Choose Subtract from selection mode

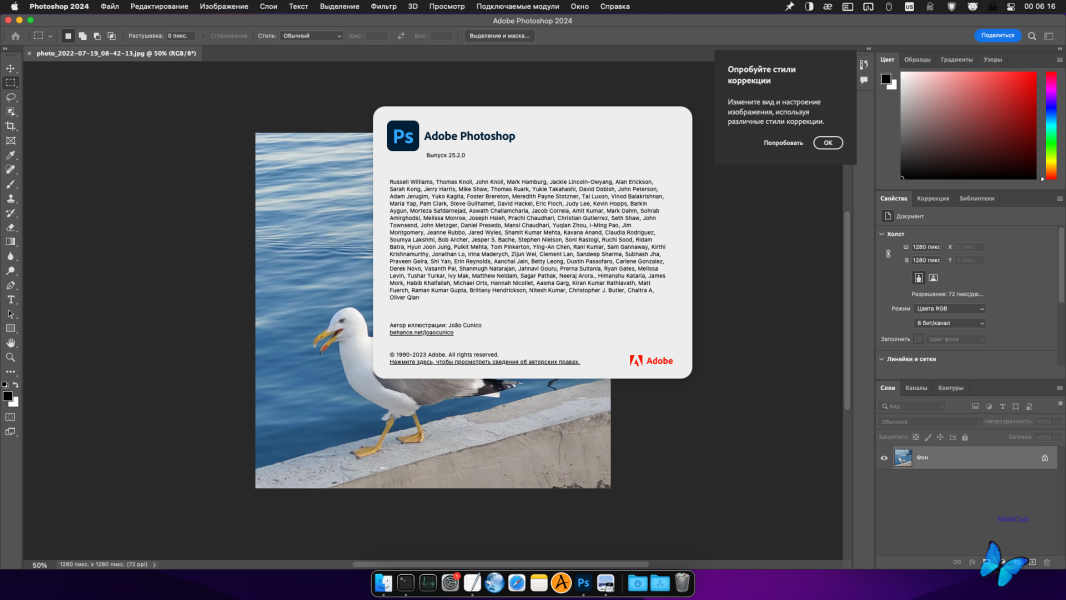click(97, 36)
